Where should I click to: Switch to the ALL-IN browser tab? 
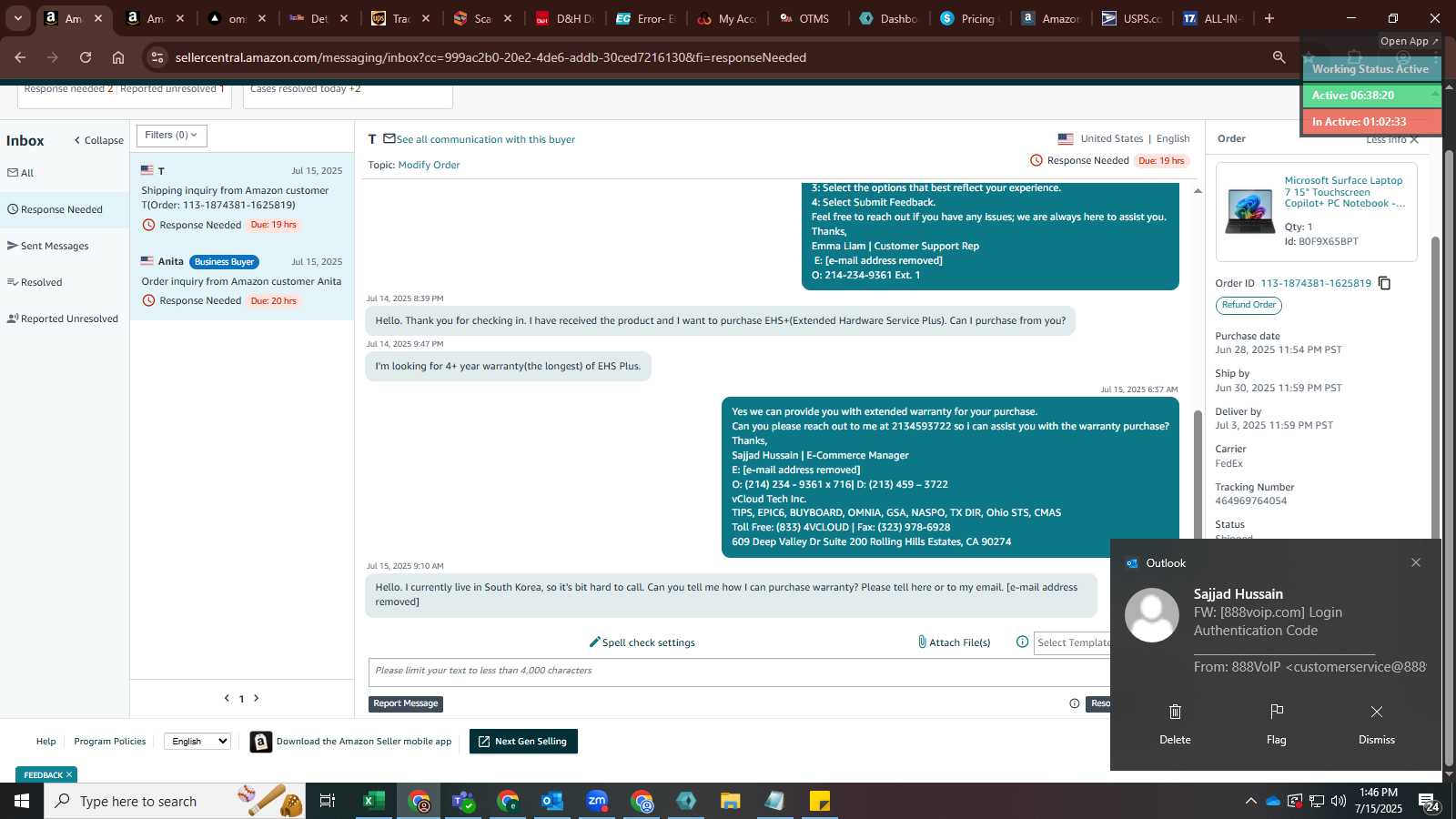click(x=1213, y=18)
